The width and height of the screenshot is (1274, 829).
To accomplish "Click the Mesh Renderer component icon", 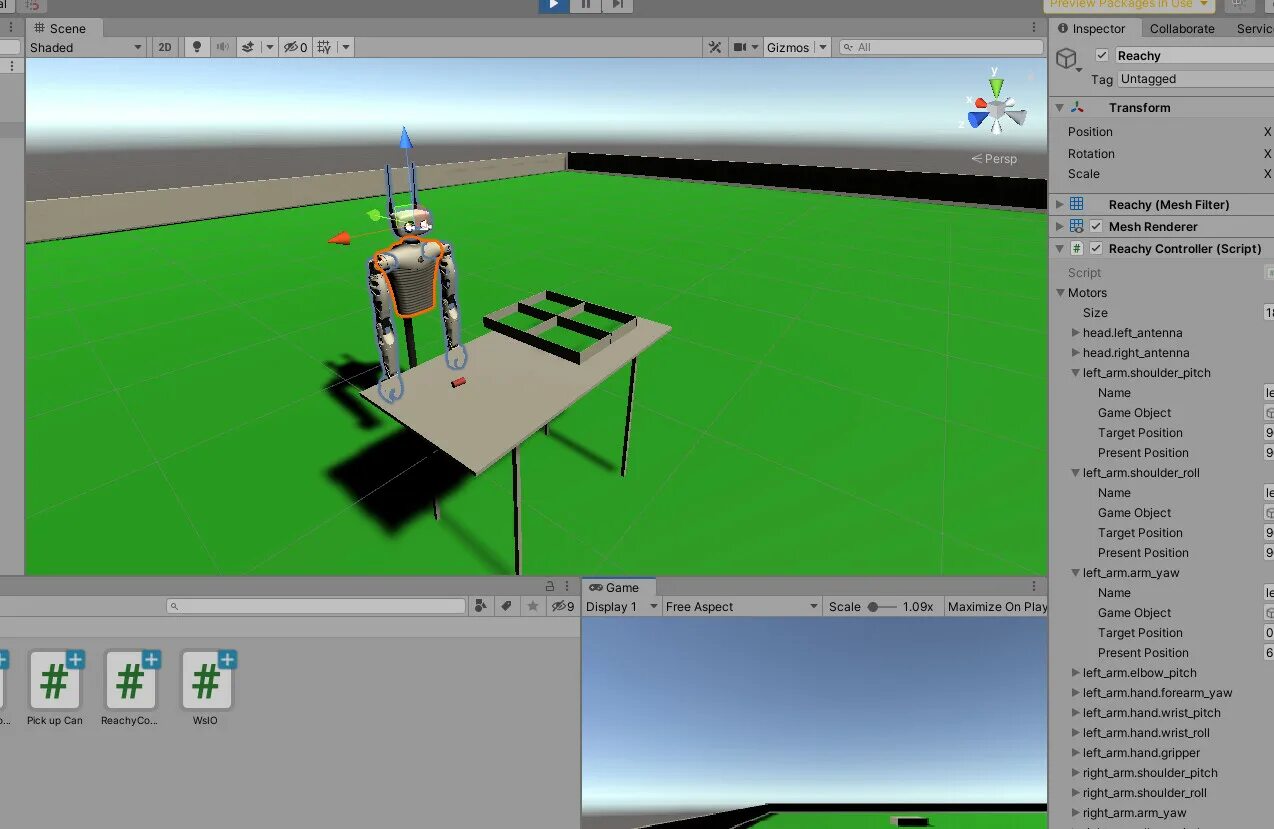I will tap(1077, 226).
